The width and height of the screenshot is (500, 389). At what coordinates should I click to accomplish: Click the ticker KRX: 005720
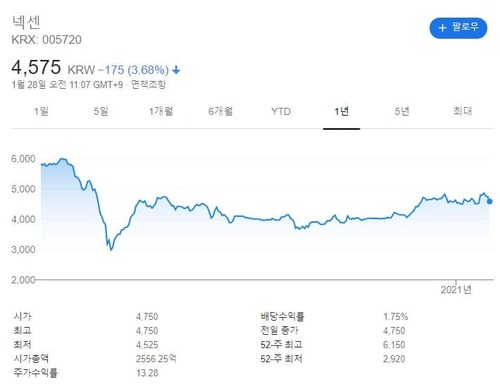[46, 40]
